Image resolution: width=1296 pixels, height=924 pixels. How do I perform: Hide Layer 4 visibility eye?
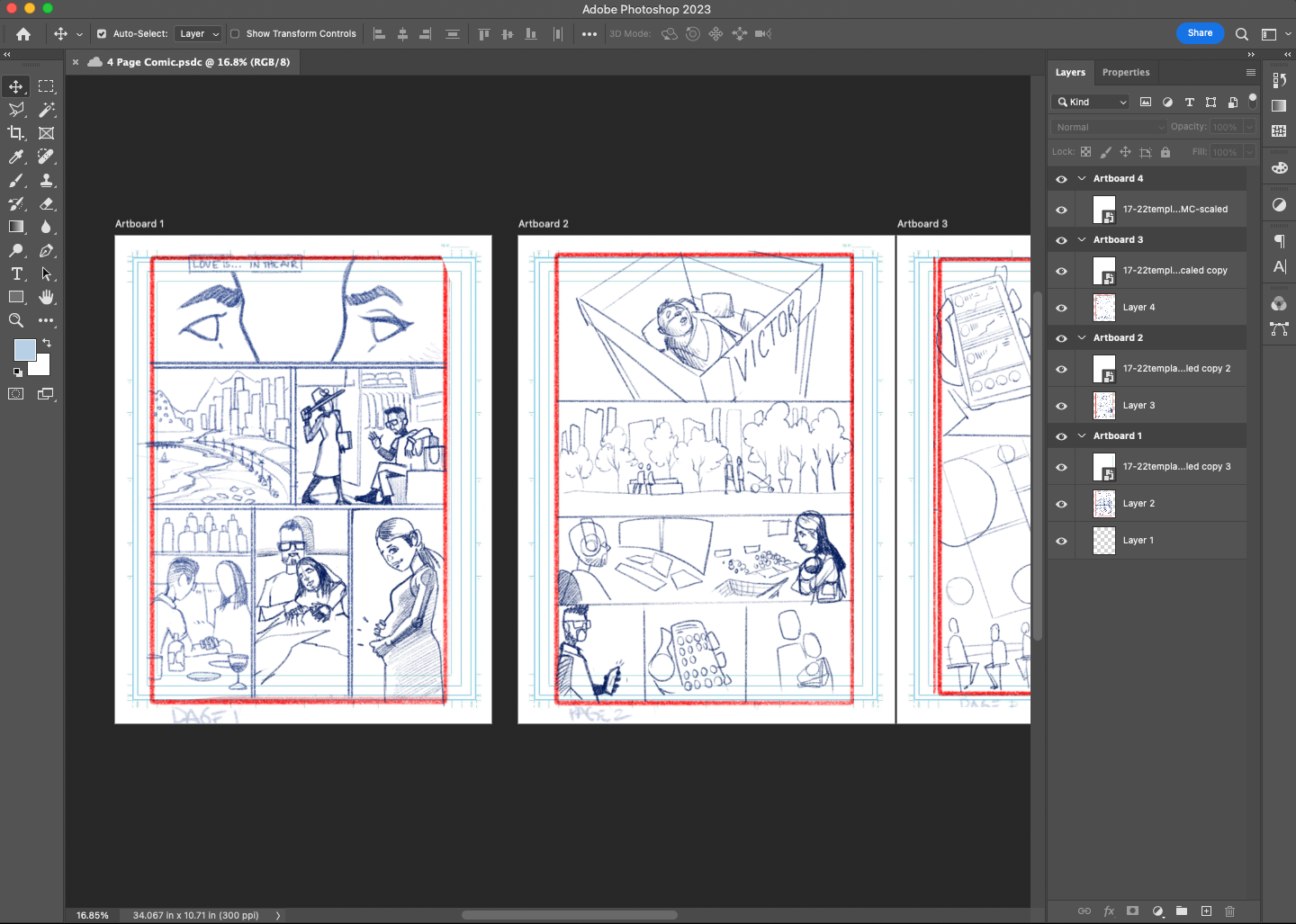[x=1062, y=308]
